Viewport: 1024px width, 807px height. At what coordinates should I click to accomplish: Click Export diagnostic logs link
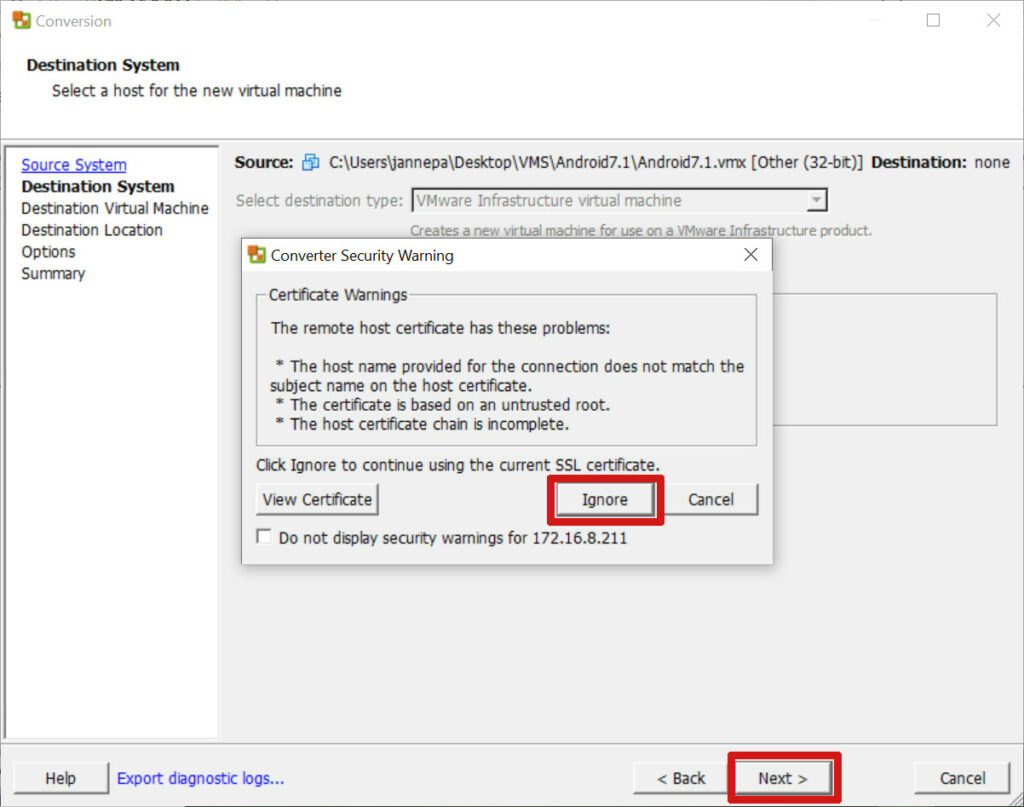200,778
